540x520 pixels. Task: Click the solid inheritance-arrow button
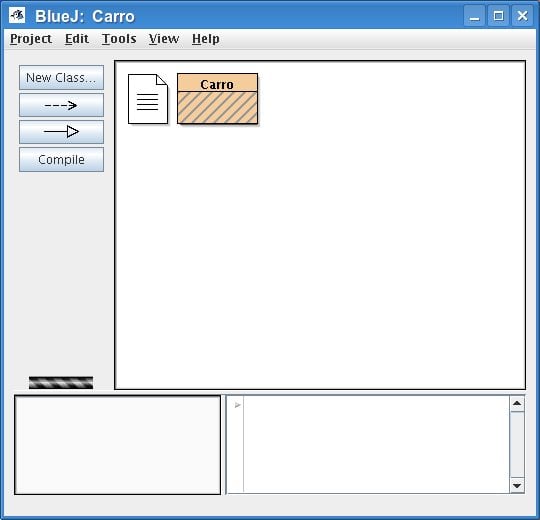(61, 132)
